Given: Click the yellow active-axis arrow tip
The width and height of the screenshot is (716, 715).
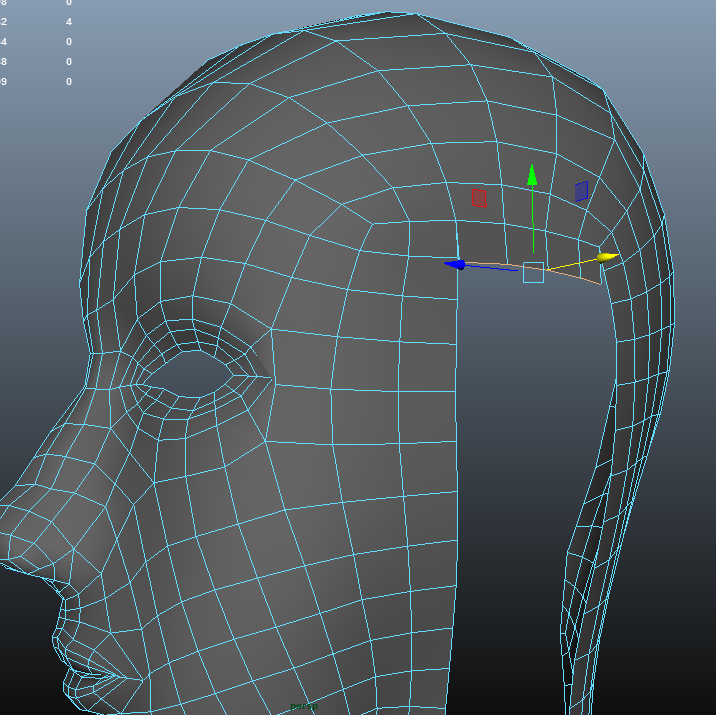Looking at the screenshot, I should click(607, 258).
